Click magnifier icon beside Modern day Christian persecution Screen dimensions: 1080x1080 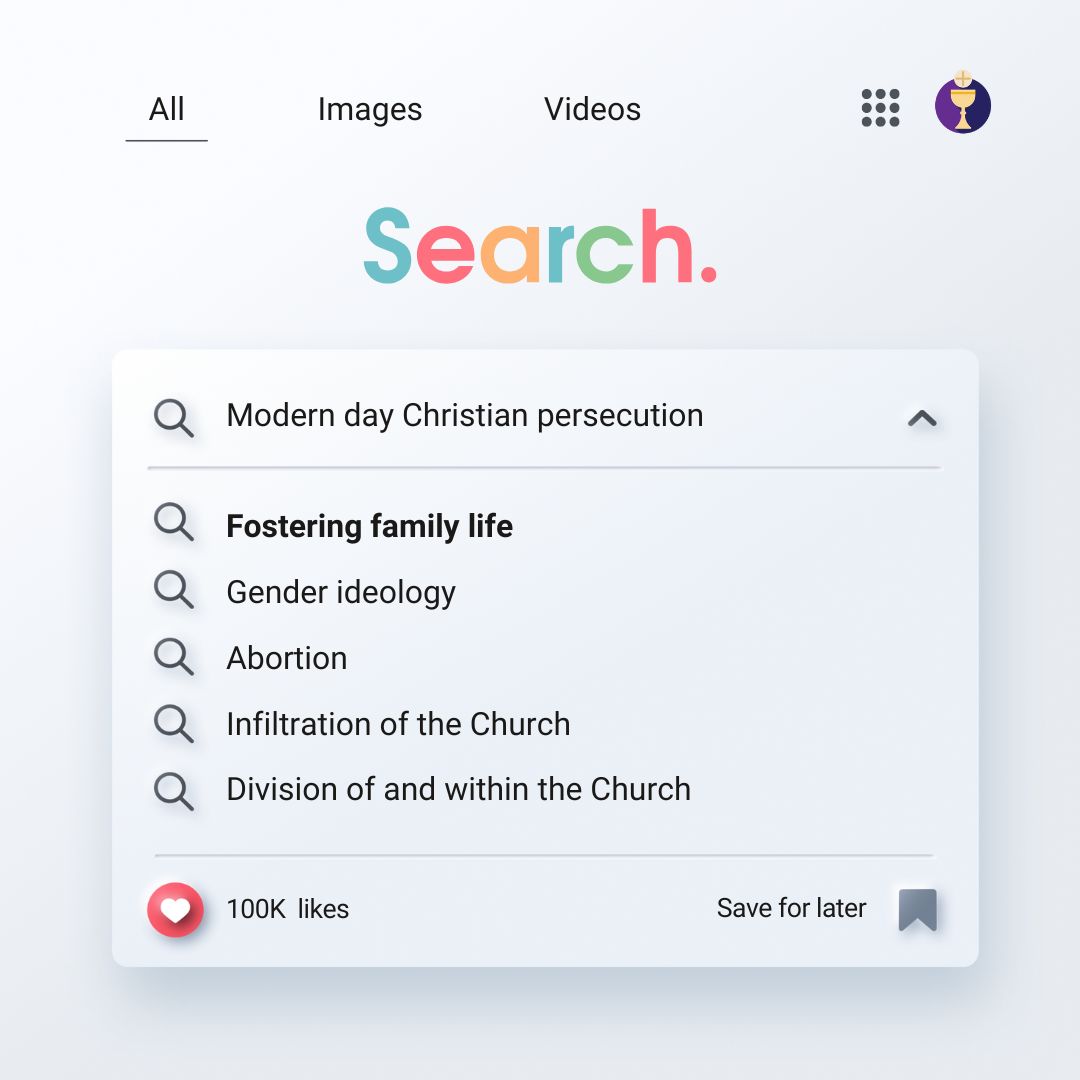click(173, 417)
